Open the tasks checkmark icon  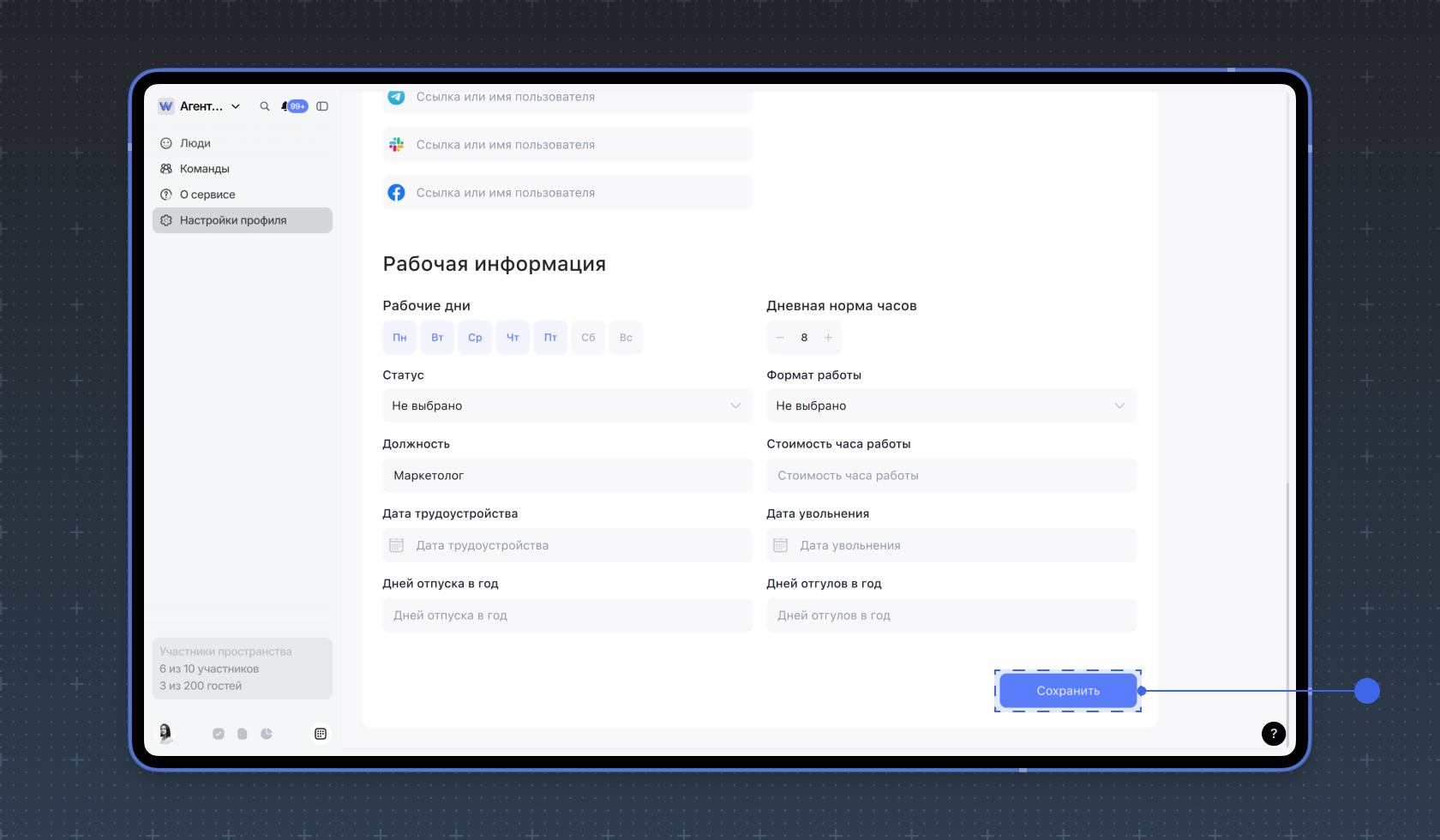pos(219,734)
